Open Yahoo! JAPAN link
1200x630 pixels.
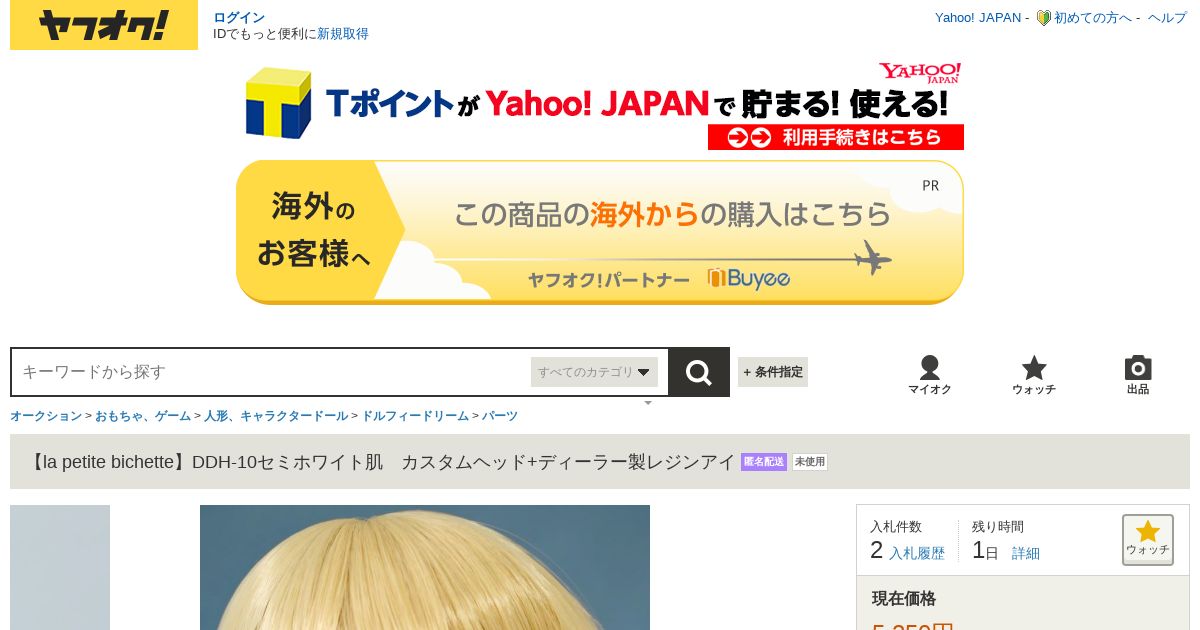[978, 17]
